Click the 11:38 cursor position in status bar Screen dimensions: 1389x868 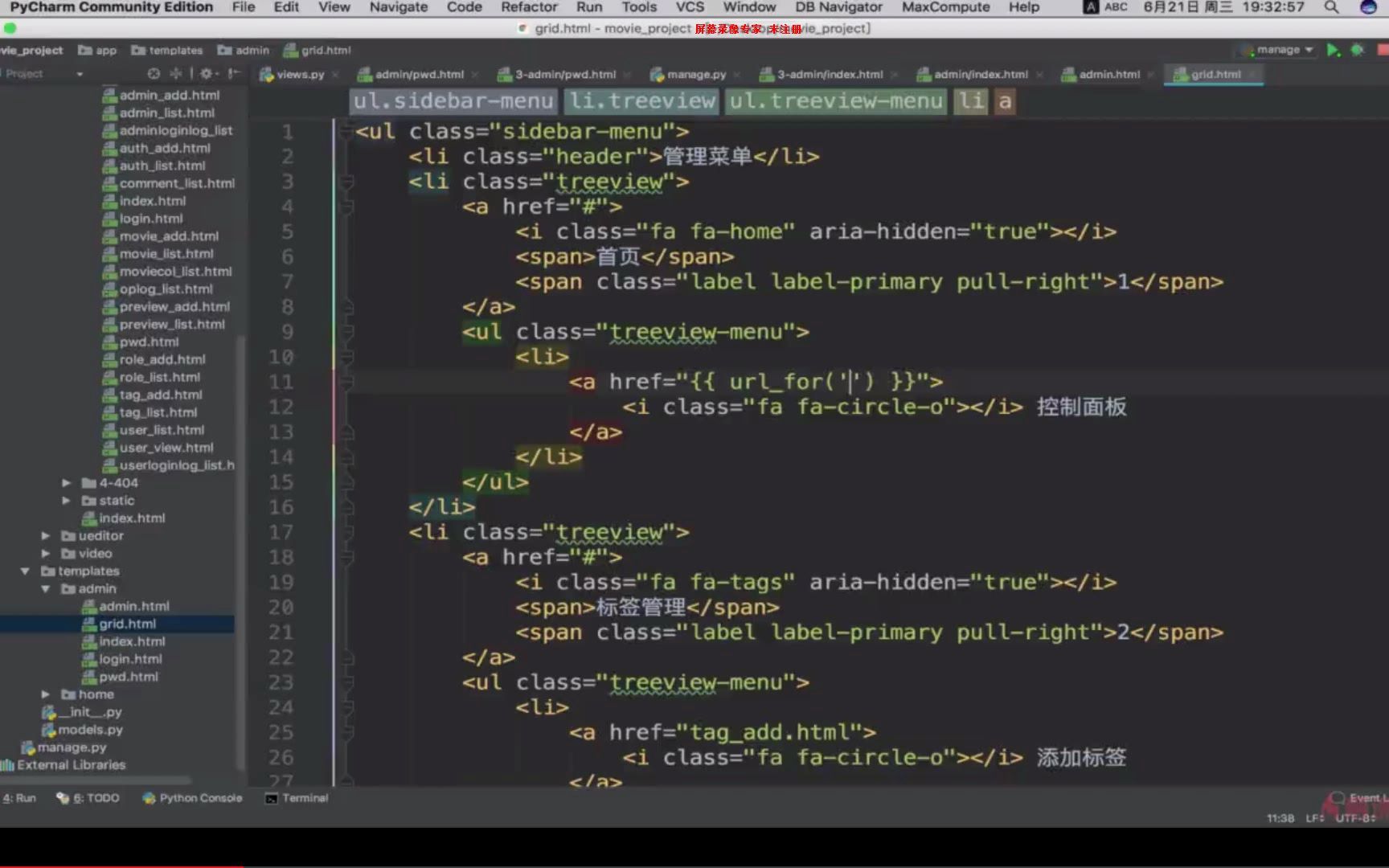(1280, 818)
